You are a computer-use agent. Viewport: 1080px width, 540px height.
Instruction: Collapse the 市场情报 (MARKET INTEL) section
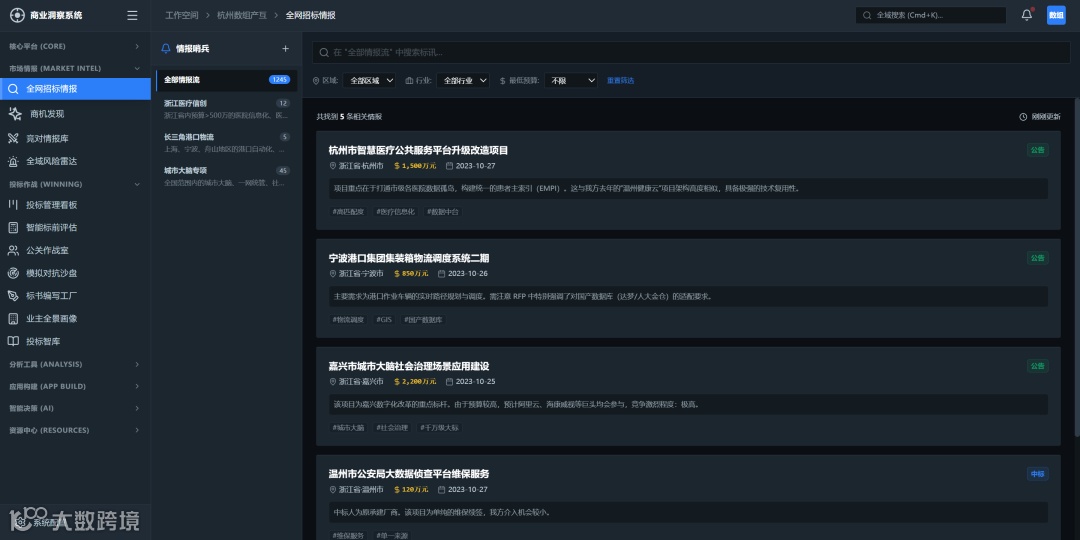tap(75, 69)
